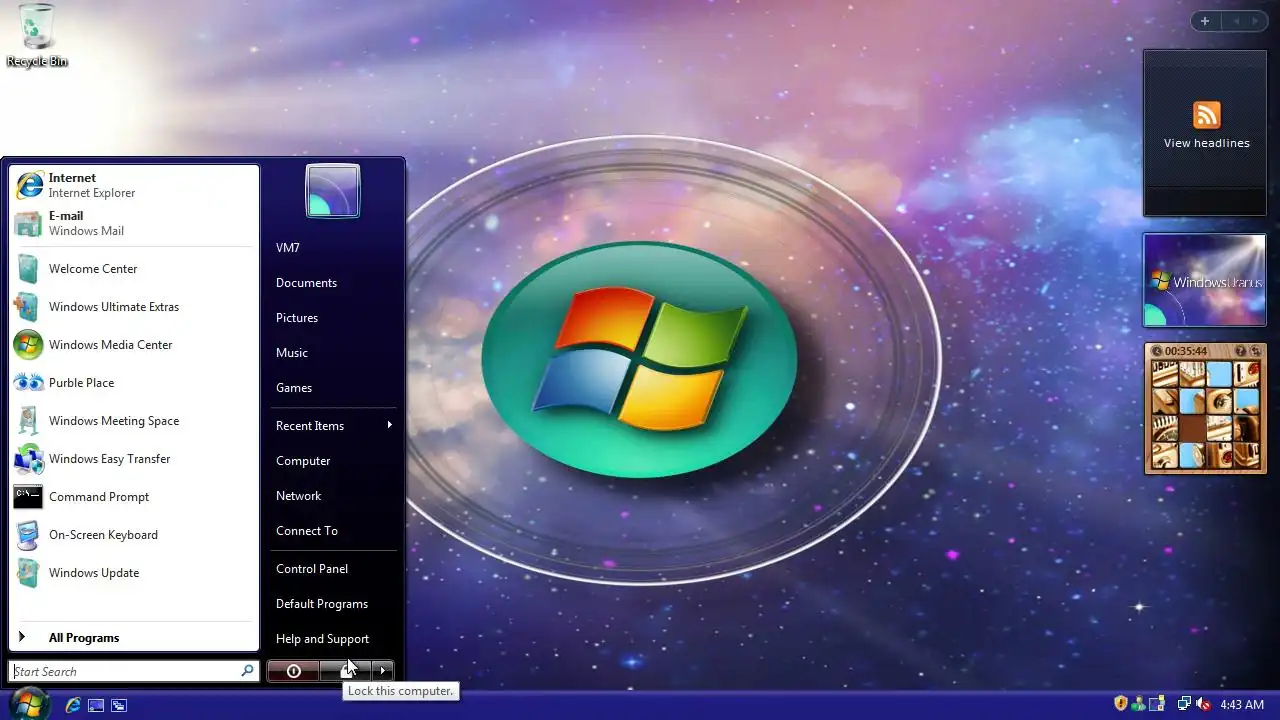Open Welcome Center
1280x720 pixels.
click(133, 269)
